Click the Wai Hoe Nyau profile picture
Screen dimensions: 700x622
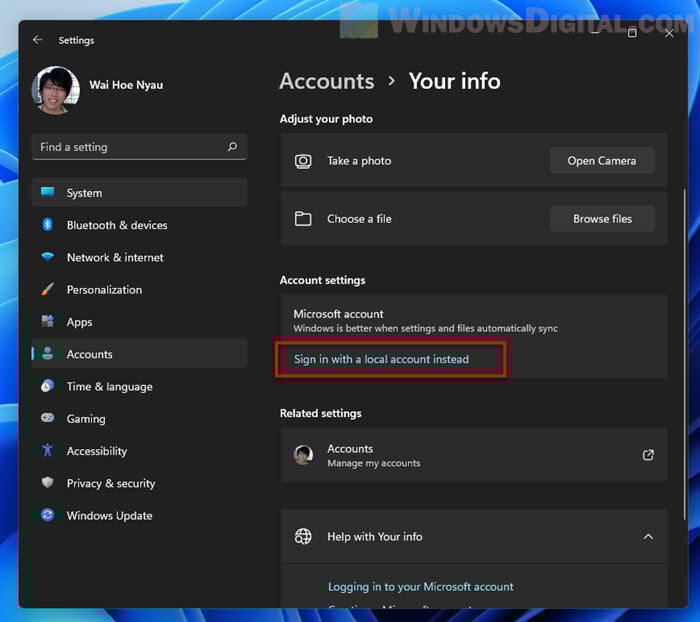(55, 90)
